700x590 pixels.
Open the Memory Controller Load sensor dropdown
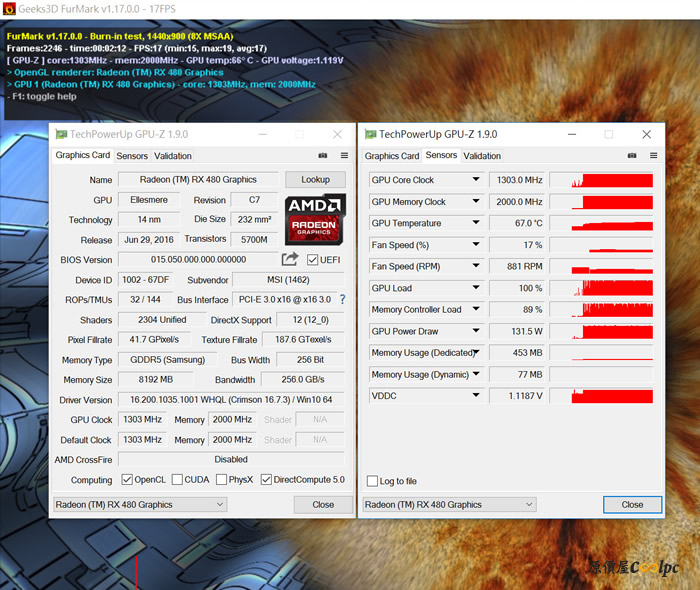476,309
